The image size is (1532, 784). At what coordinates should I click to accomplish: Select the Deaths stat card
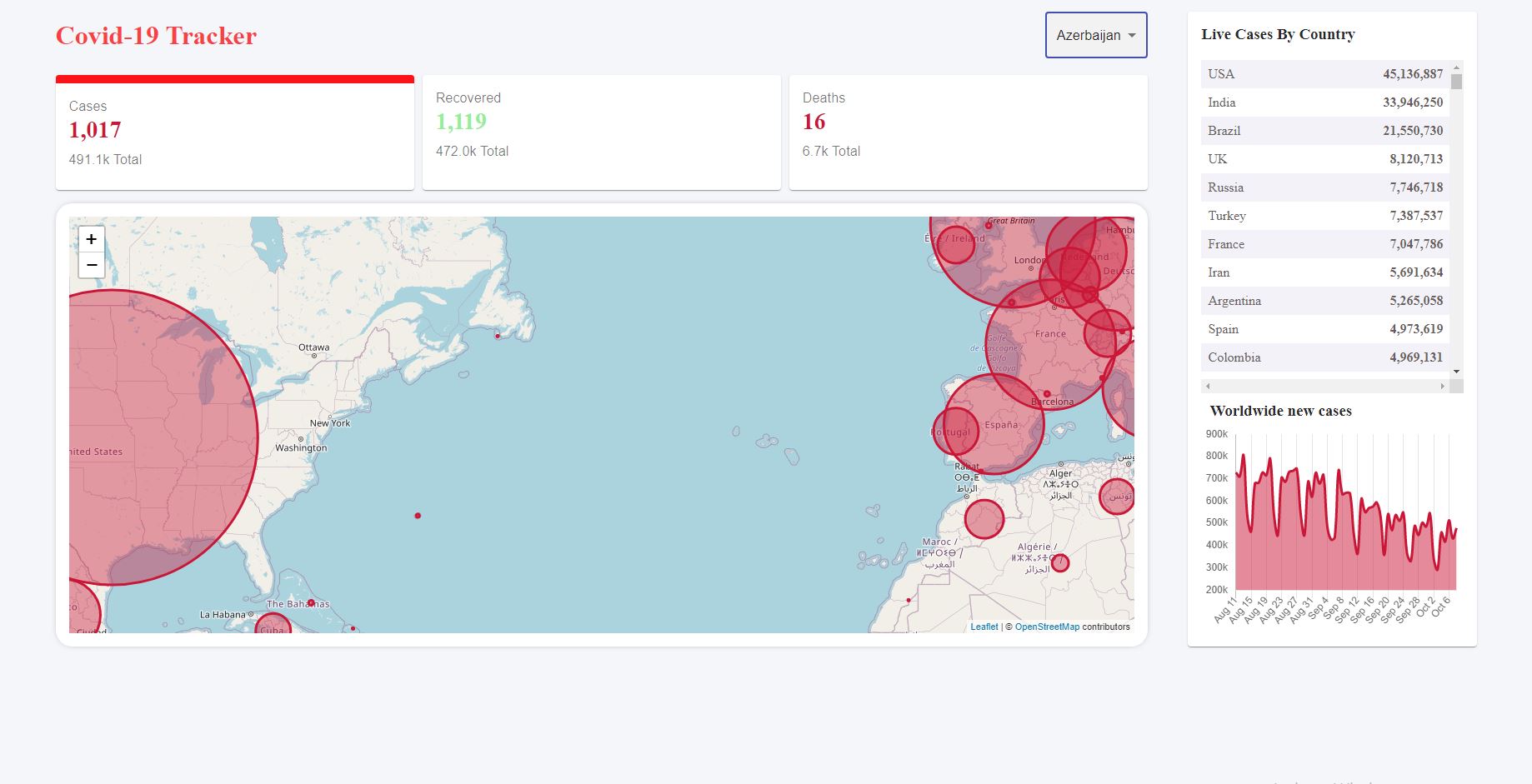tap(968, 133)
